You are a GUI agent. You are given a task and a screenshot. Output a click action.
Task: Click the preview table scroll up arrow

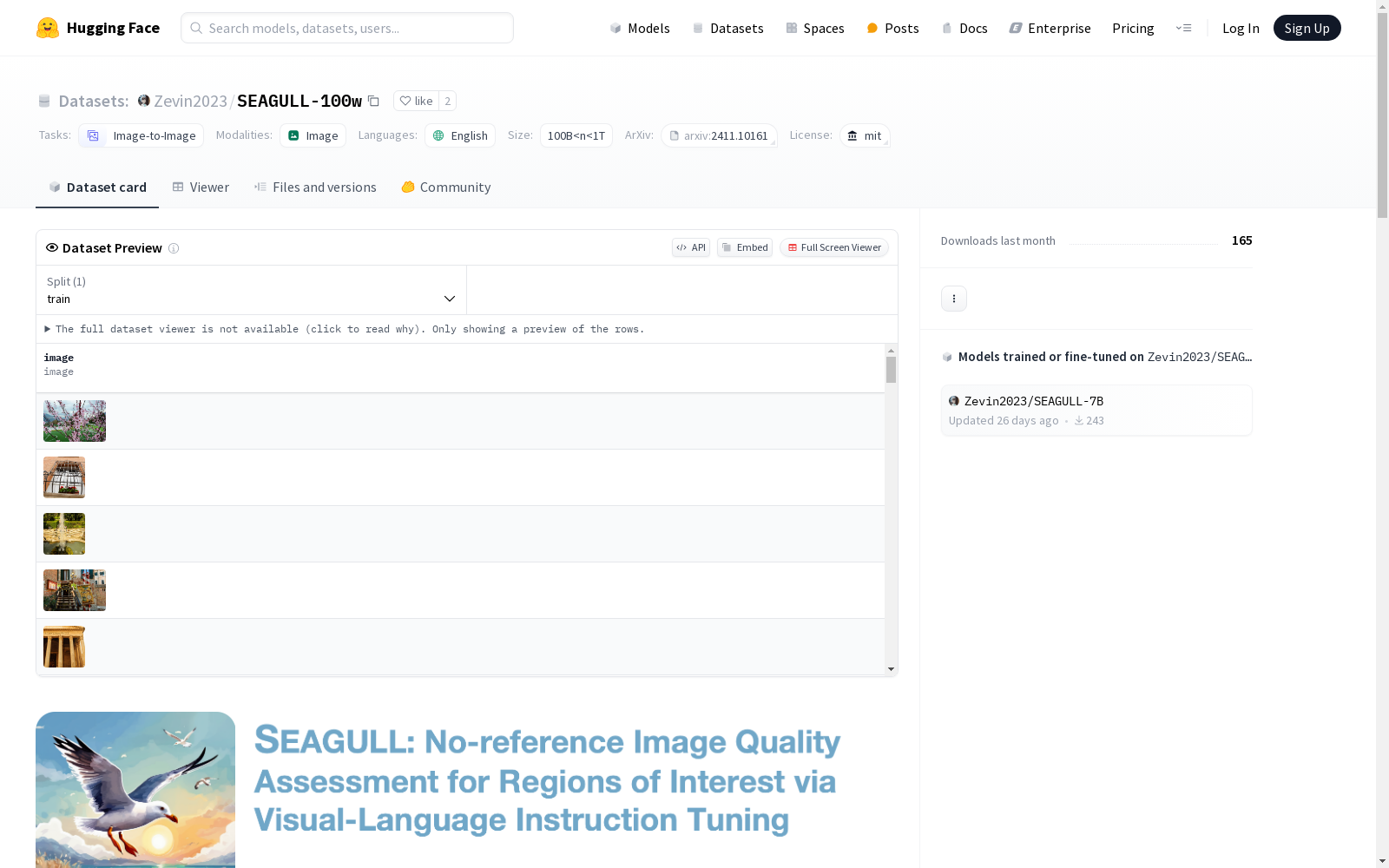pyautogui.click(x=891, y=350)
